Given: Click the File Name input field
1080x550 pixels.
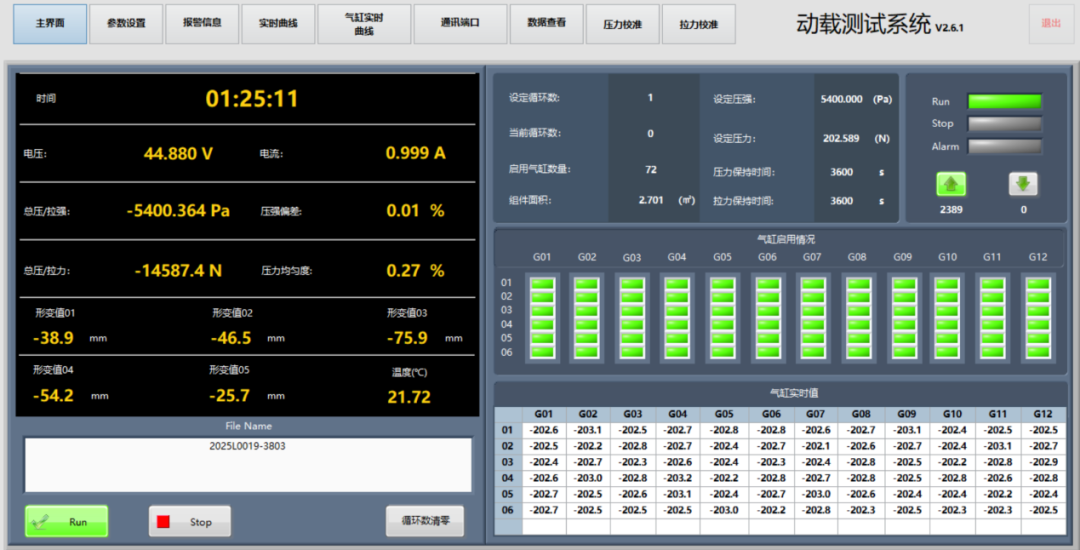Looking at the screenshot, I should tap(247, 465).
